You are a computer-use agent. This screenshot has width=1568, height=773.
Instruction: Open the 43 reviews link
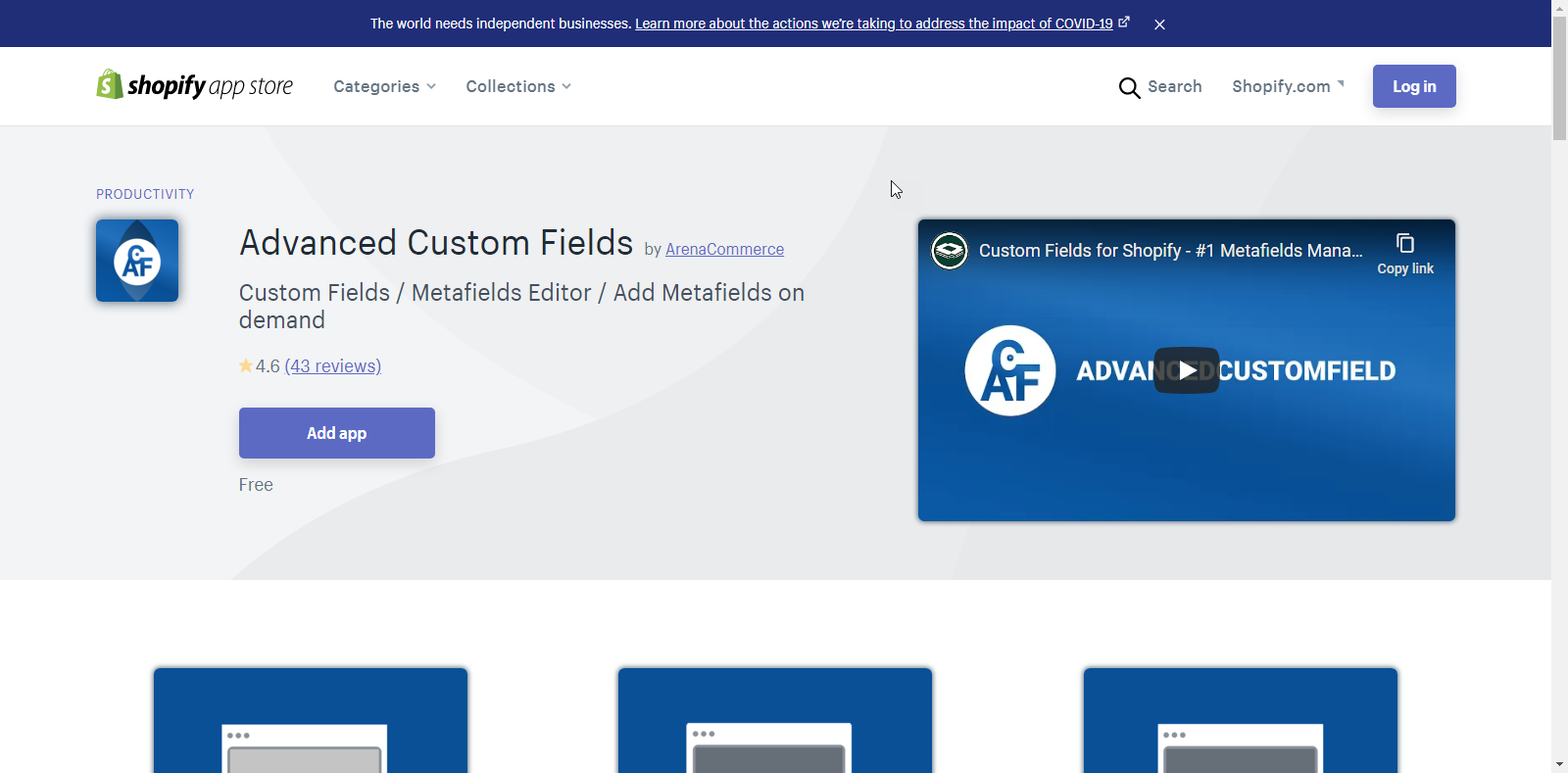(333, 366)
